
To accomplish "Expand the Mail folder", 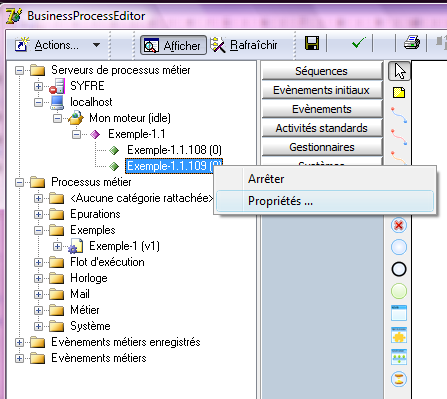I will (x=38, y=294).
